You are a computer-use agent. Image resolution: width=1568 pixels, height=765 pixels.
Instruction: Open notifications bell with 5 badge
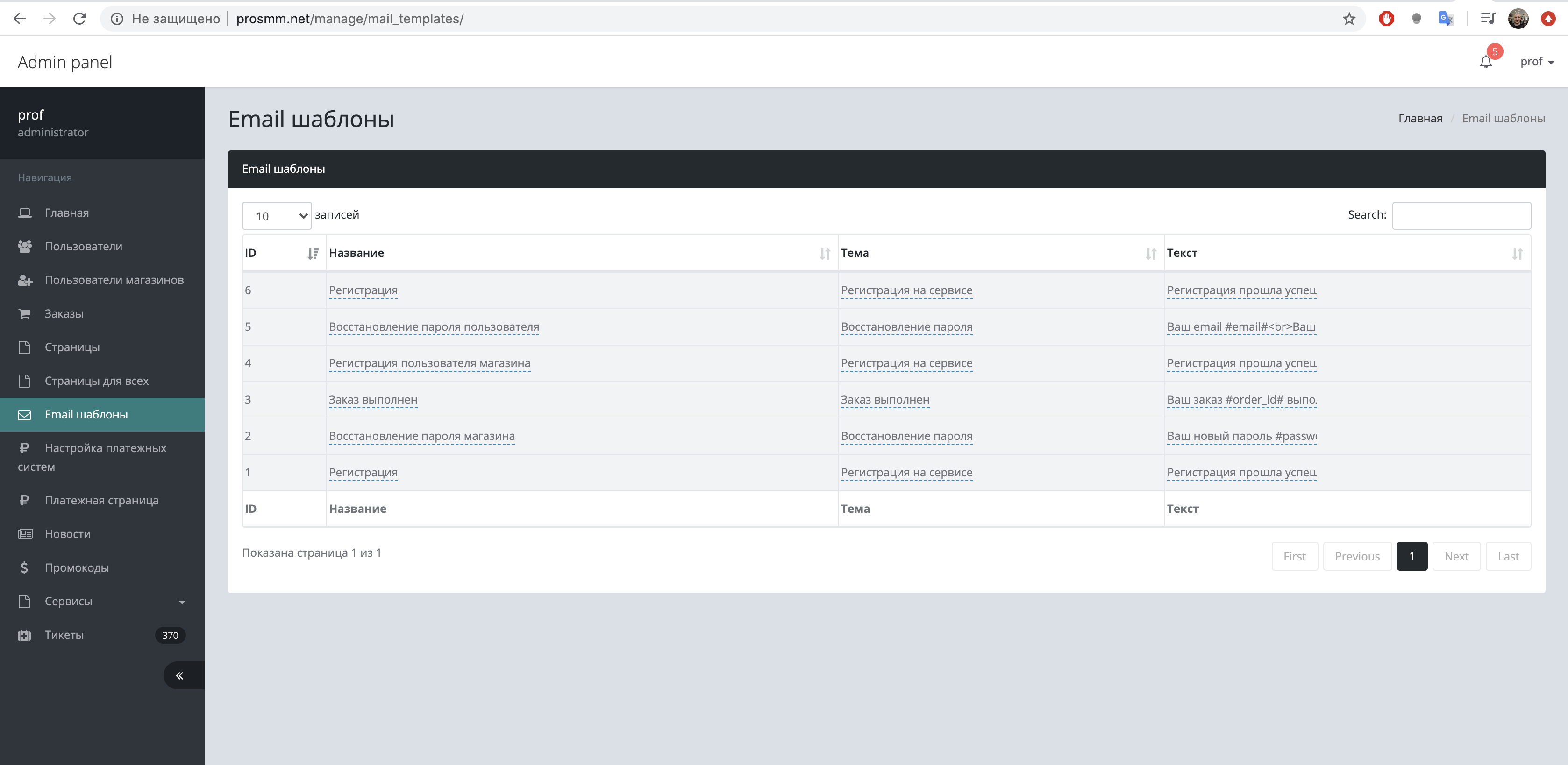pyautogui.click(x=1486, y=61)
